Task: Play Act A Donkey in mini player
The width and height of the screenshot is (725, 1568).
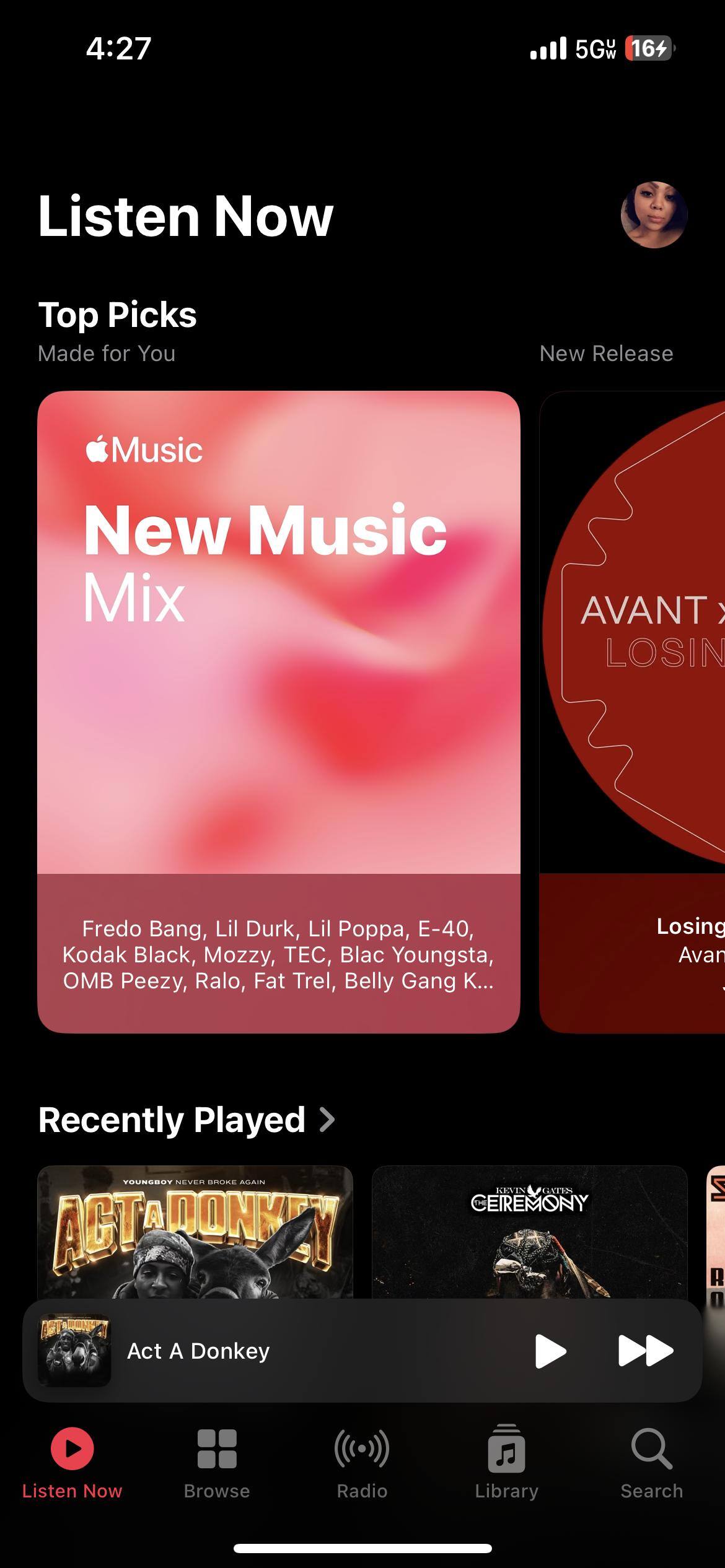Action: tap(550, 1351)
